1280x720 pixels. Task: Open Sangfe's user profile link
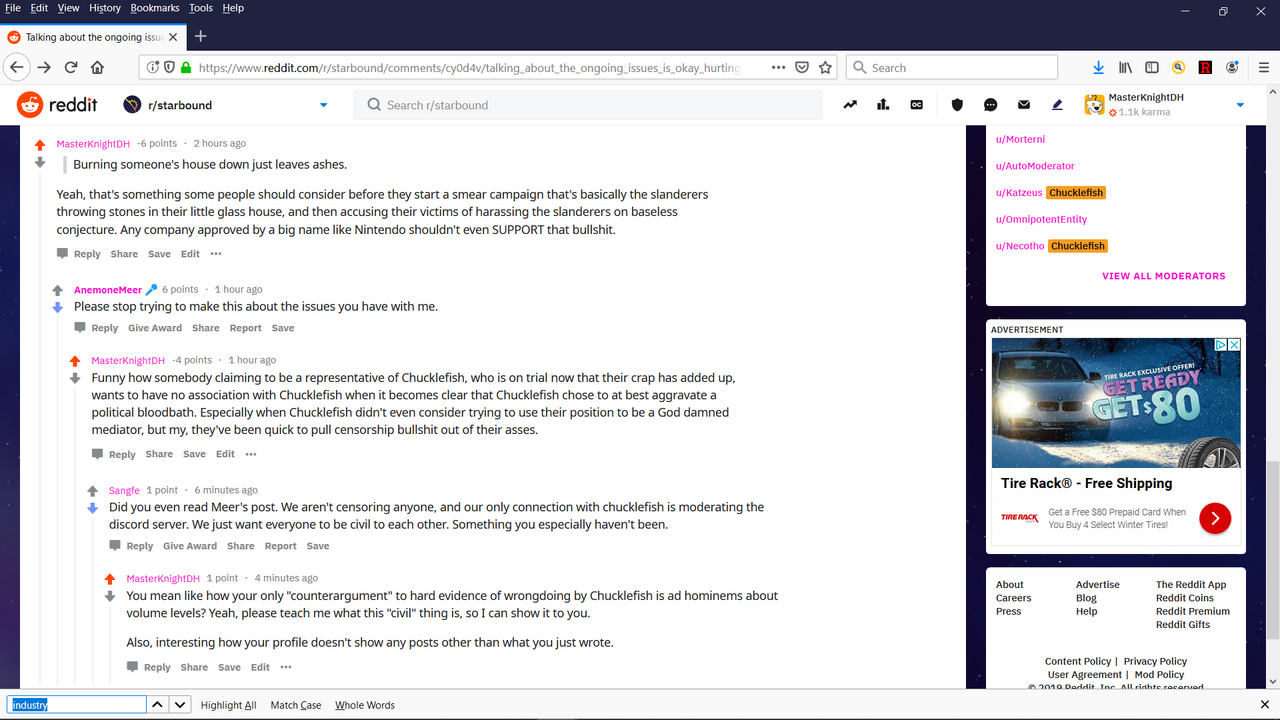[x=124, y=490]
